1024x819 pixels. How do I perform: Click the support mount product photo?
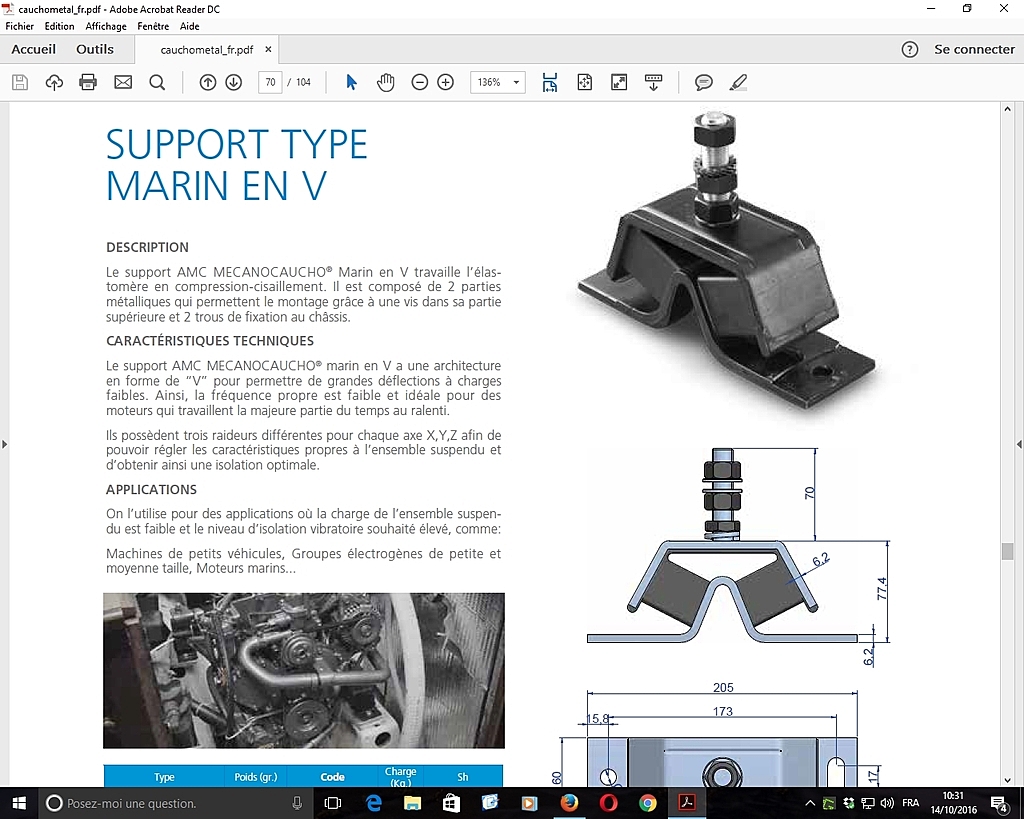click(726, 263)
